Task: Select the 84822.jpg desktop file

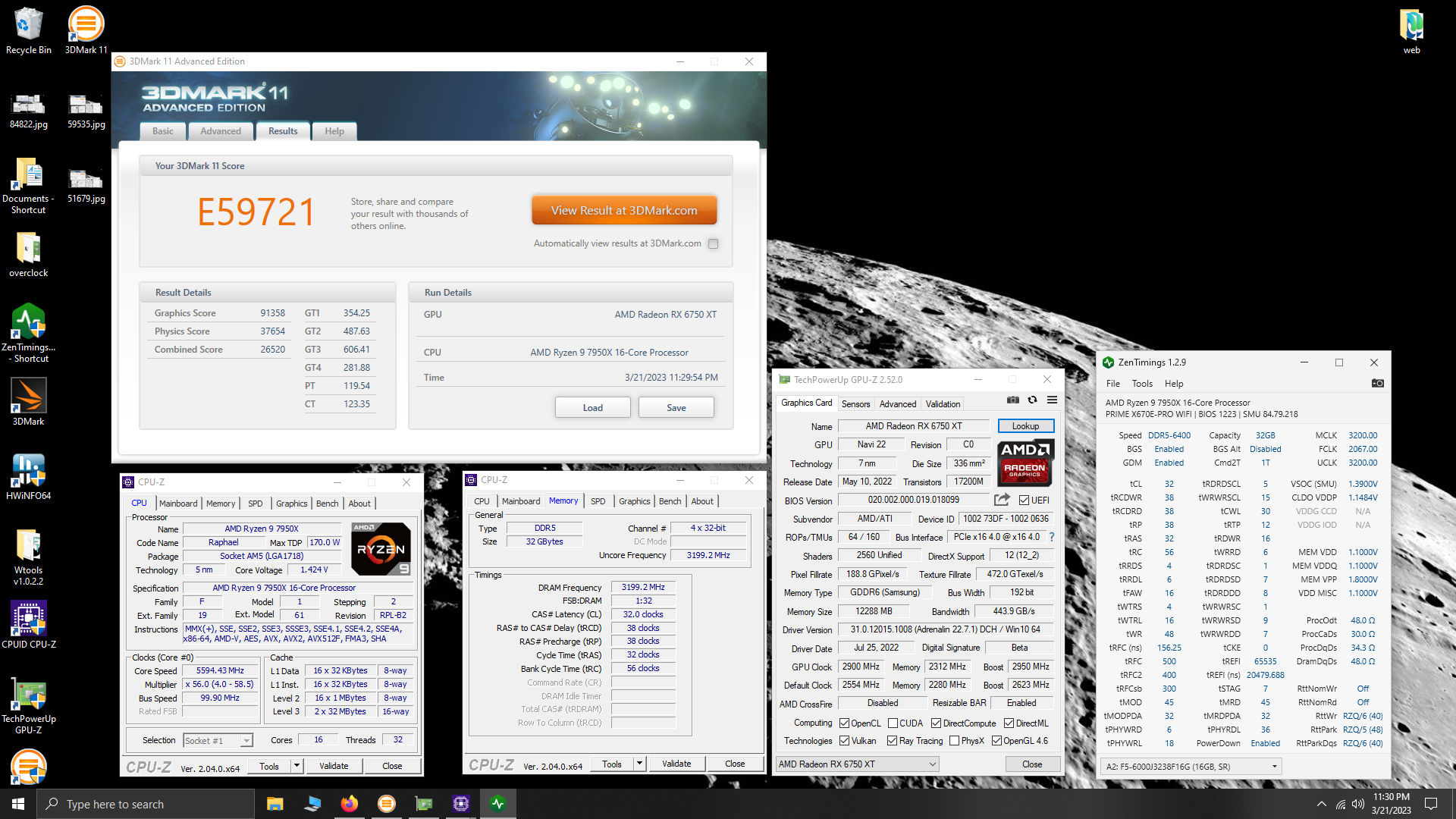Action: click(x=28, y=111)
